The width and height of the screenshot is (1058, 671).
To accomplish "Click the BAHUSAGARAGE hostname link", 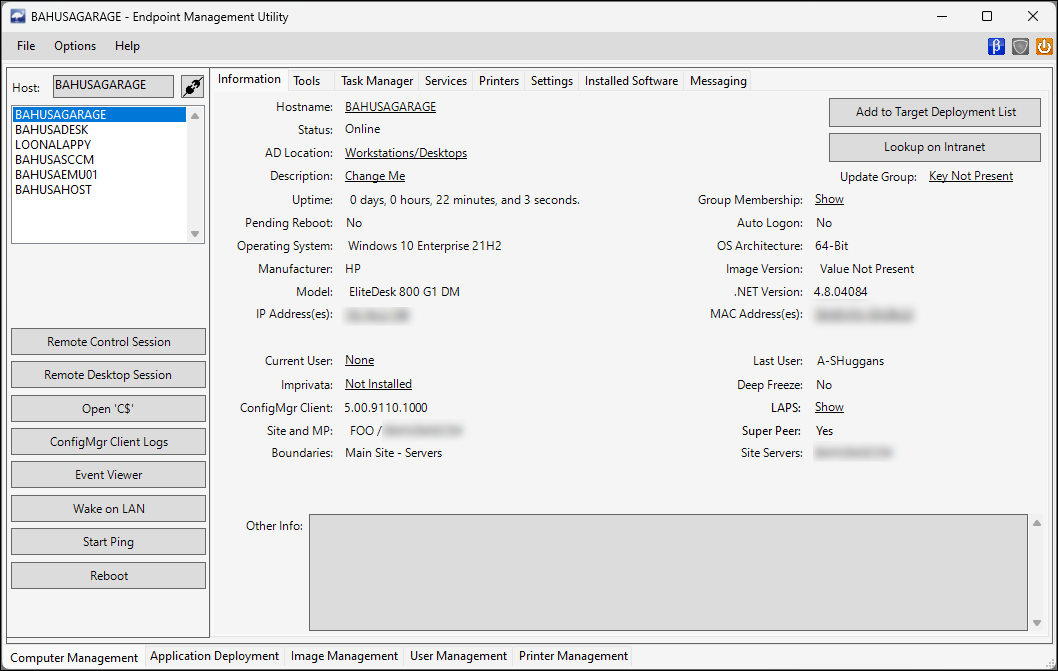I will pos(391,107).
